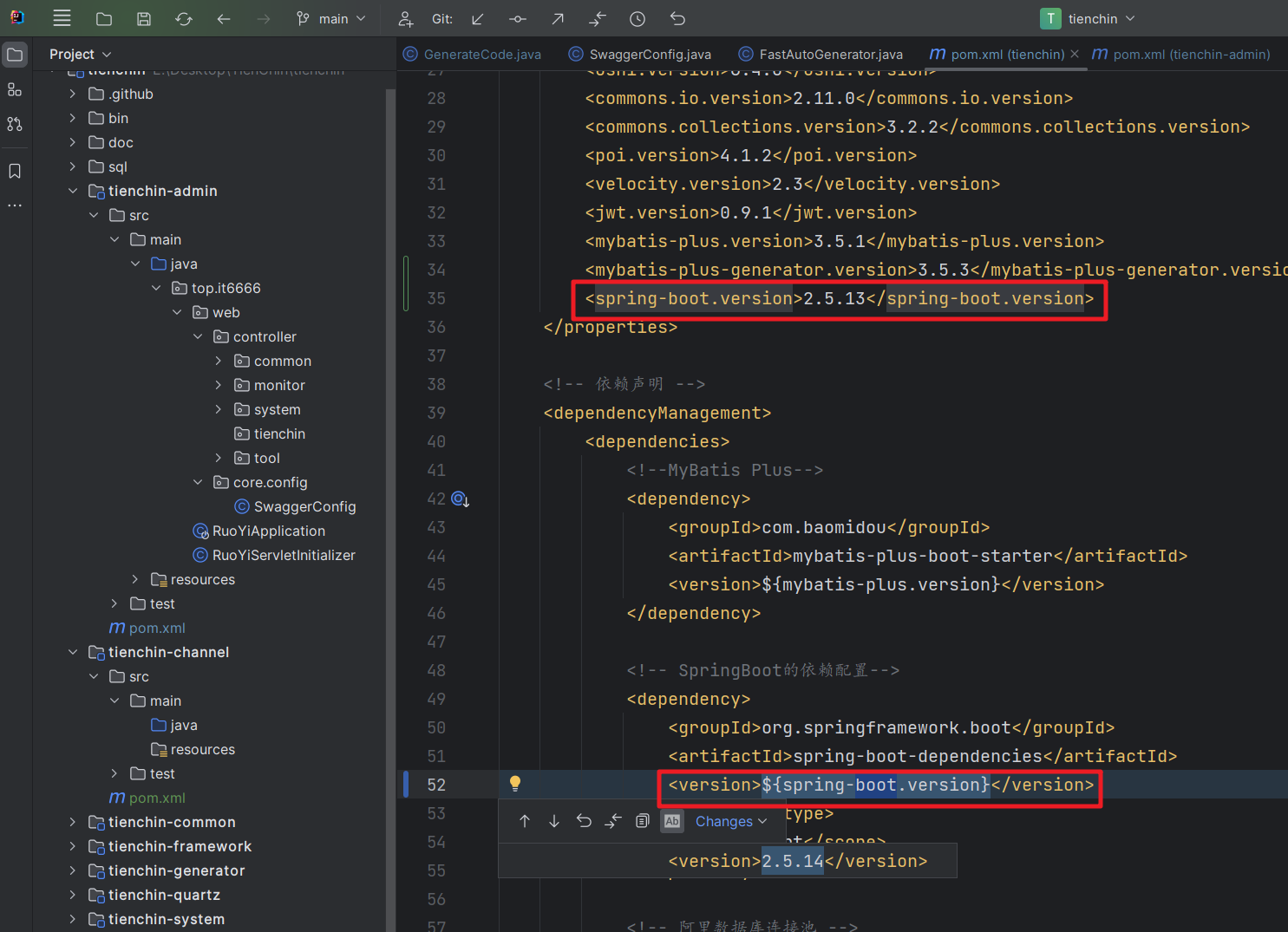Expand the tienchin-framework module
1288x932 pixels.
point(73,846)
